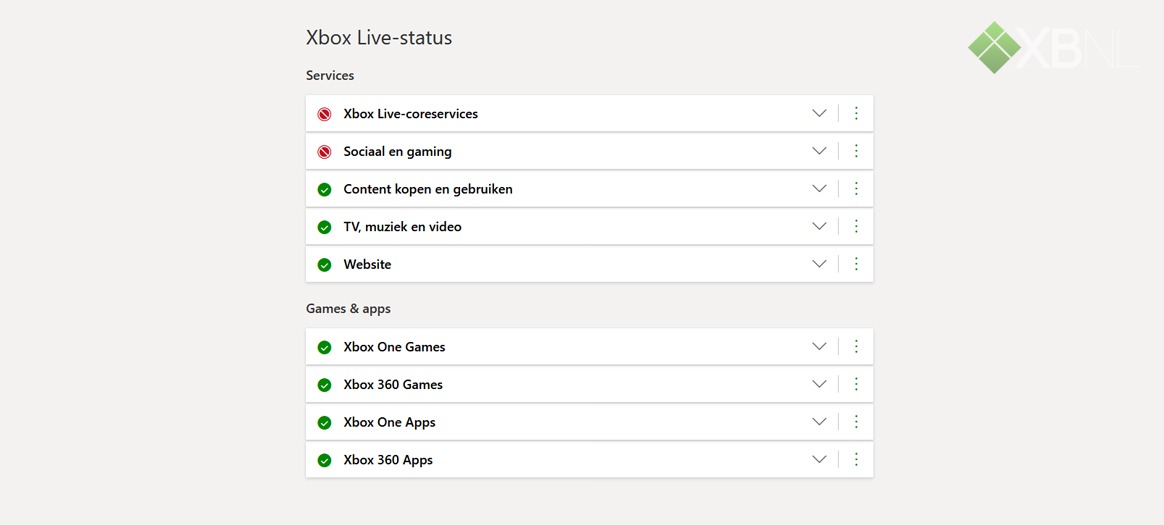
Task: Expand the Xbox One Apps chevron
Action: pos(820,422)
